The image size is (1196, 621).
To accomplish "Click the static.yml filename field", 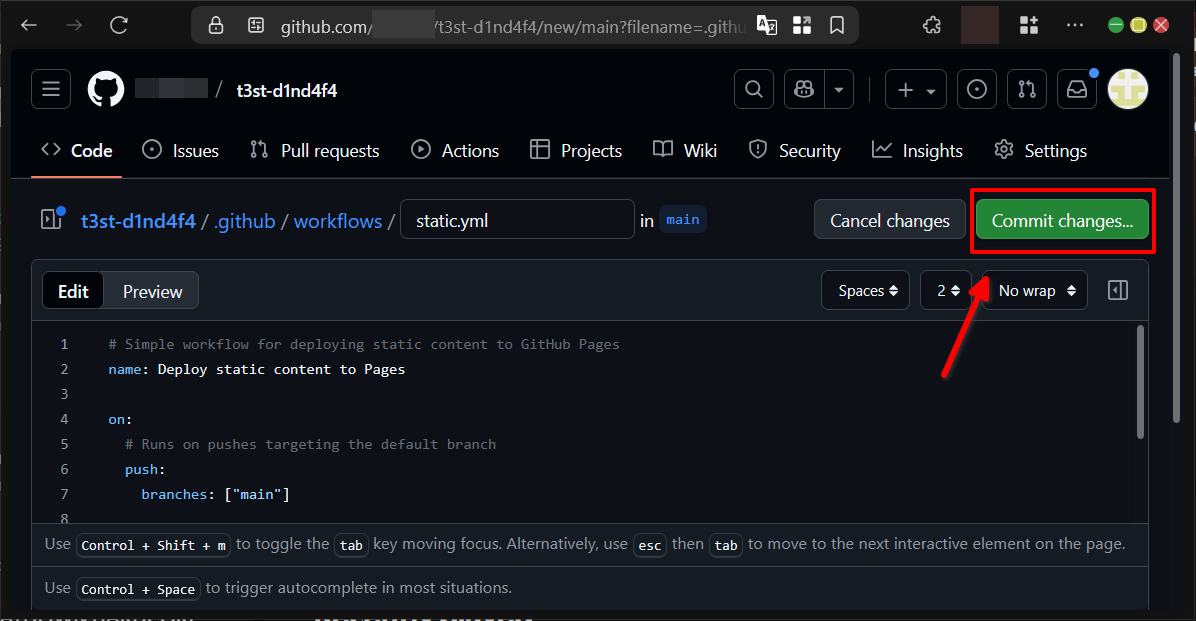I will pyautogui.click(x=517, y=219).
